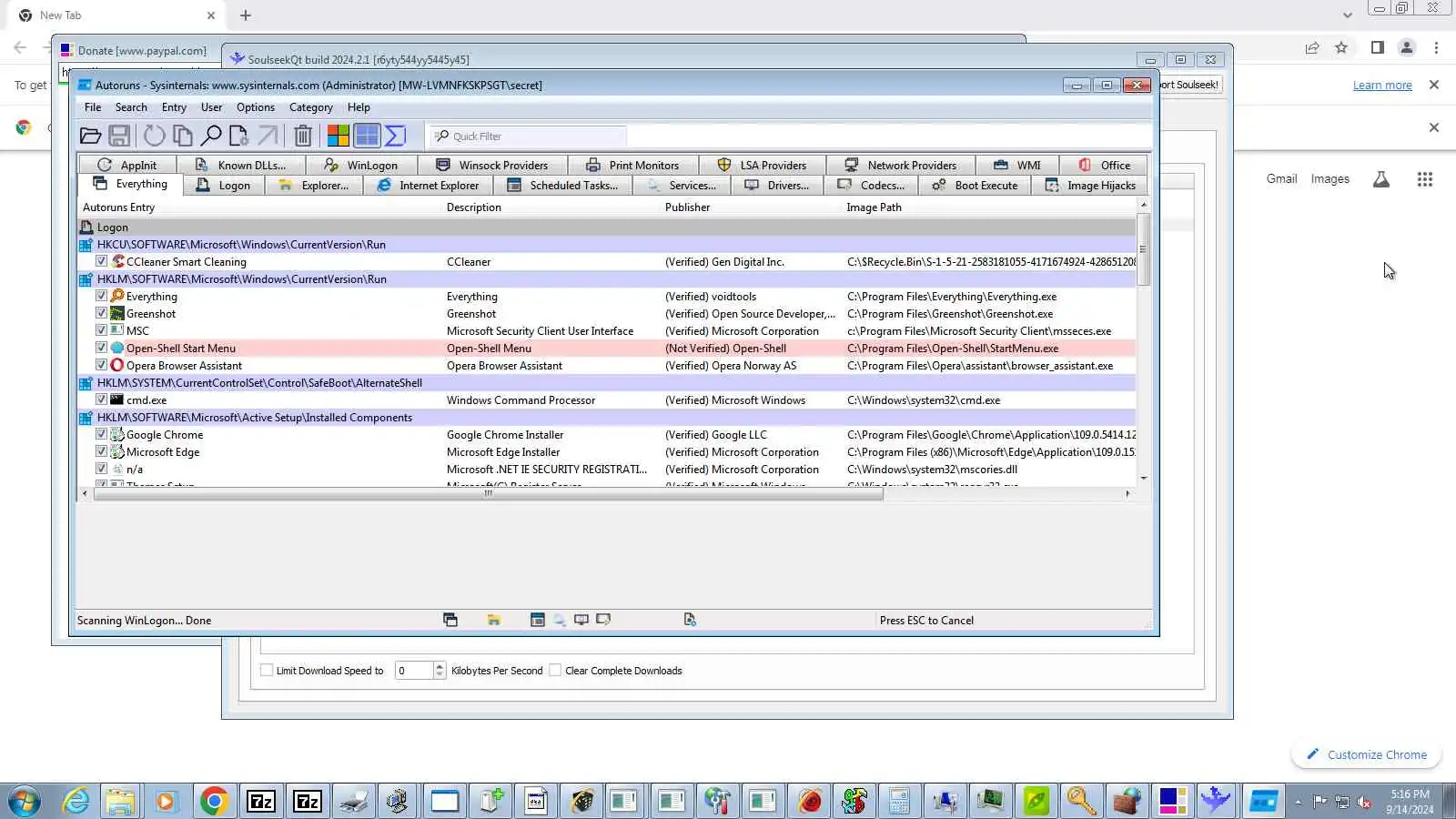Uncheck the Everything autorun entry checkbox
This screenshot has height=819, width=1456.
coord(101,296)
